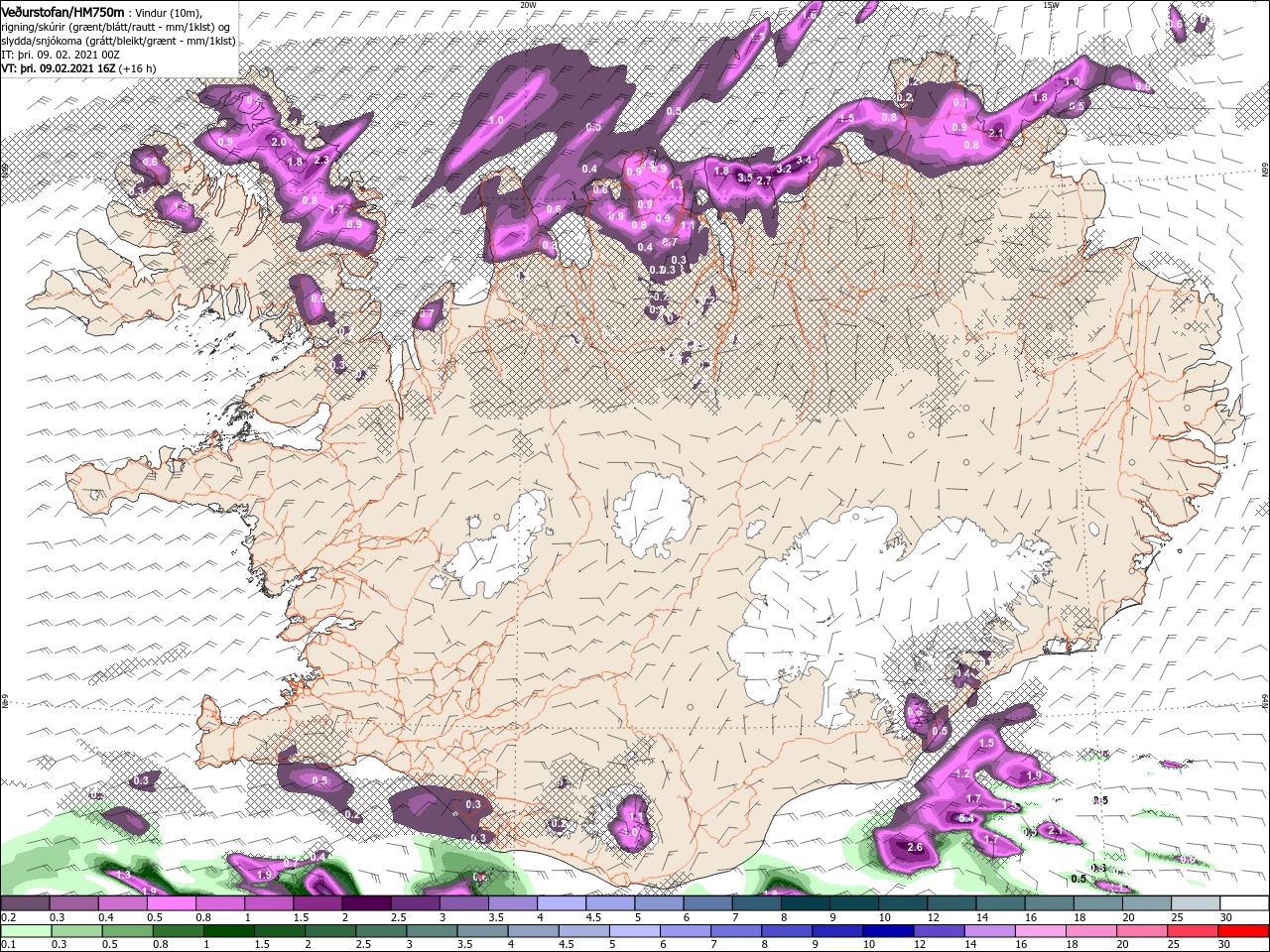Select the 'rigning/skúrir' legend description line
This screenshot has width=1270, height=952.
[x=115, y=26]
